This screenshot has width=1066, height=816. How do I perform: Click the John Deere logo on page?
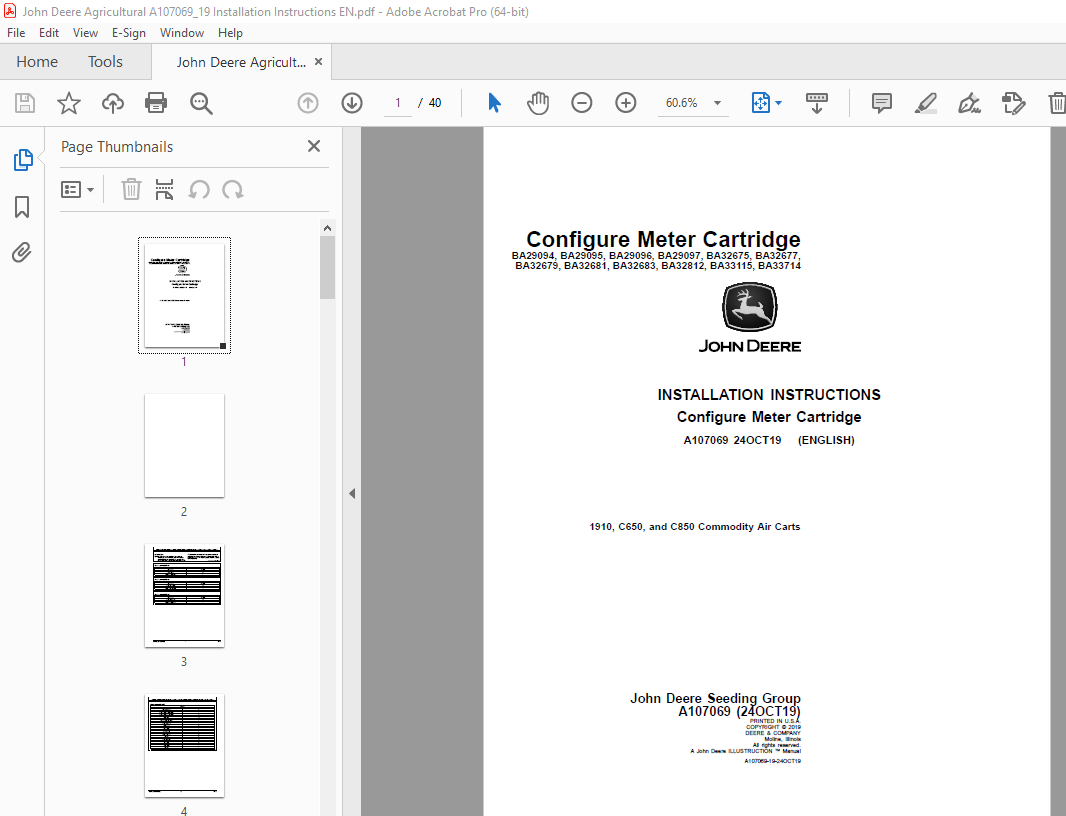(749, 318)
